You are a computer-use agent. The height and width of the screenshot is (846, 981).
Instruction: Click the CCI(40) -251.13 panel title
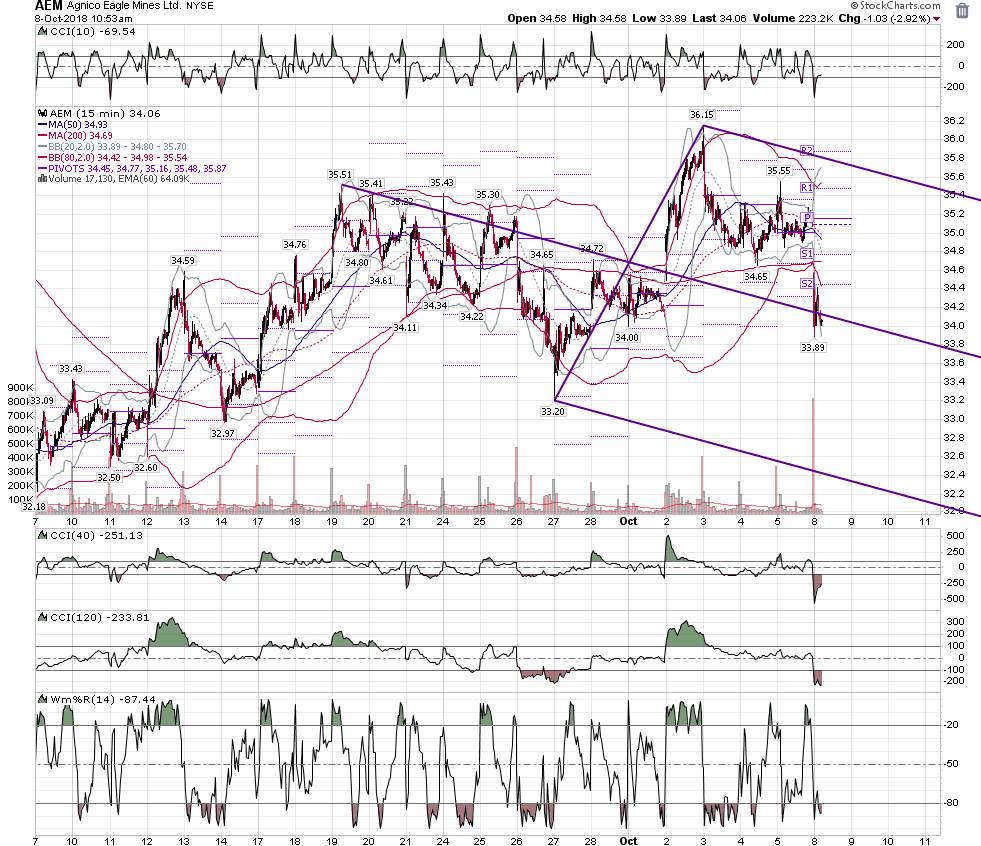[x=96, y=536]
